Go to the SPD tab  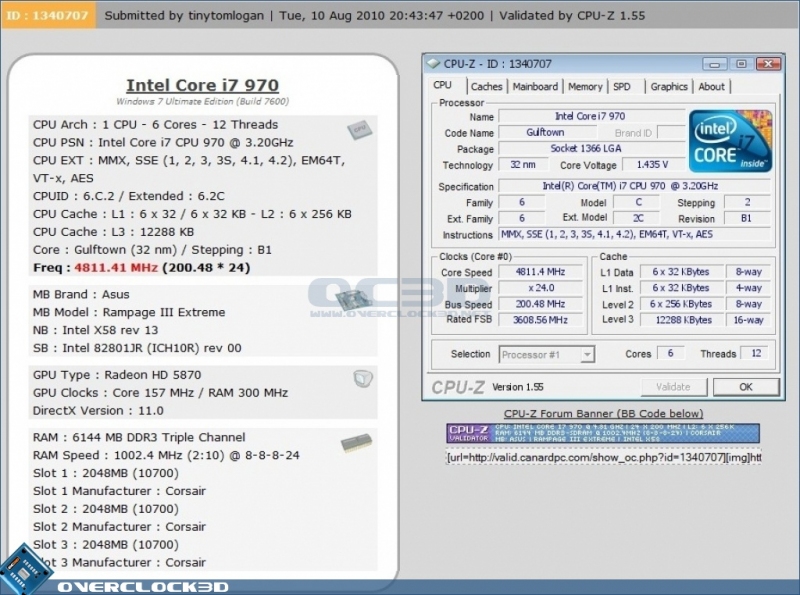pyautogui.click(x=622, y=86)
